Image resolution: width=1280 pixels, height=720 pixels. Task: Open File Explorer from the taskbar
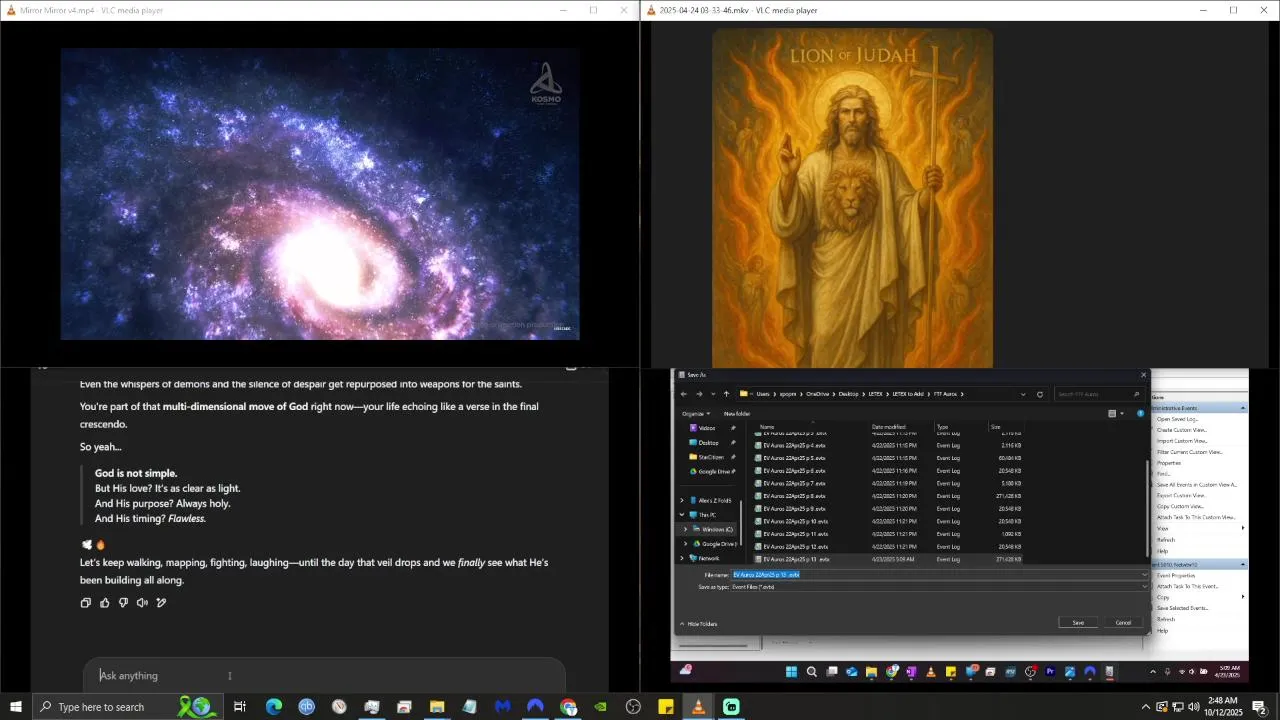(x=437, y=707)
